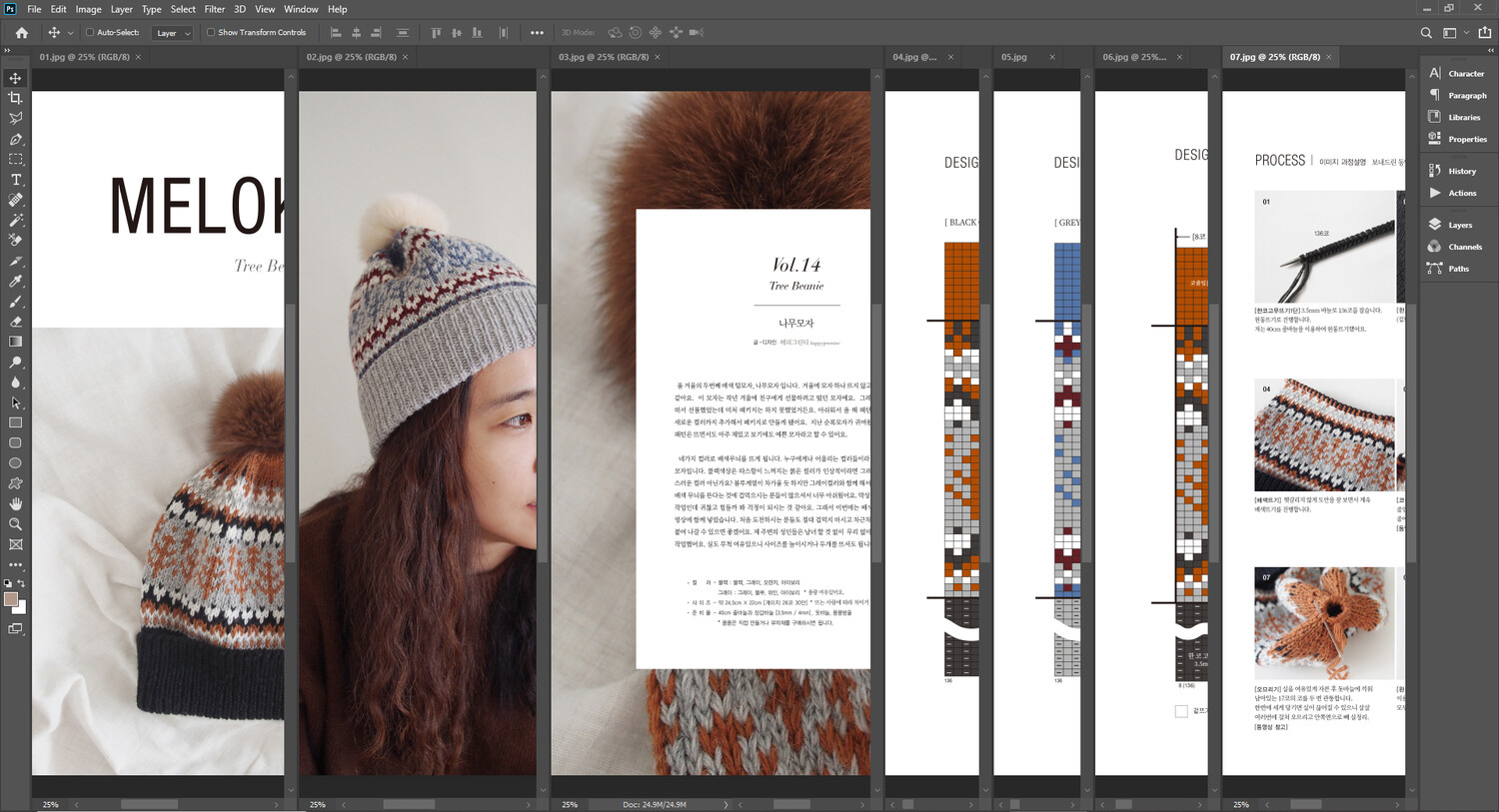Open the Layer auto-select dropdown
This screenshot has height=812, width=1499.
(172, 33)
